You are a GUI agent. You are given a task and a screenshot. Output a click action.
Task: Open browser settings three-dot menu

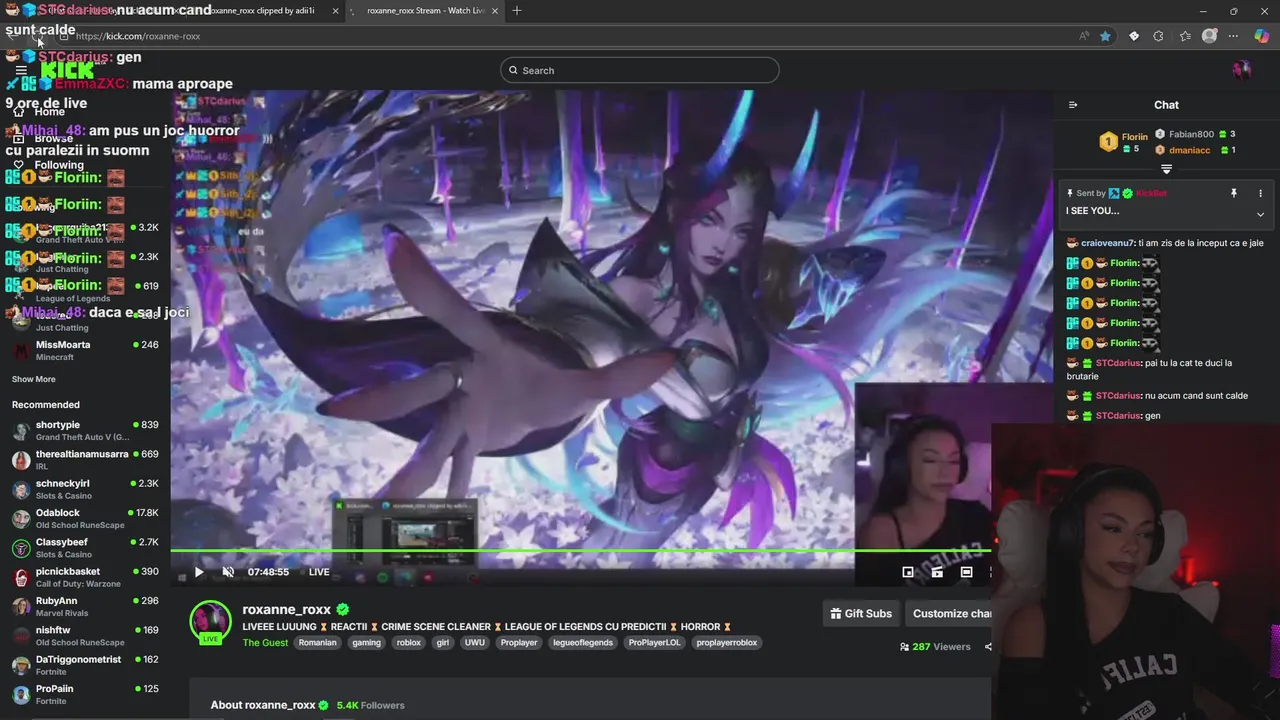(1233, 36)
